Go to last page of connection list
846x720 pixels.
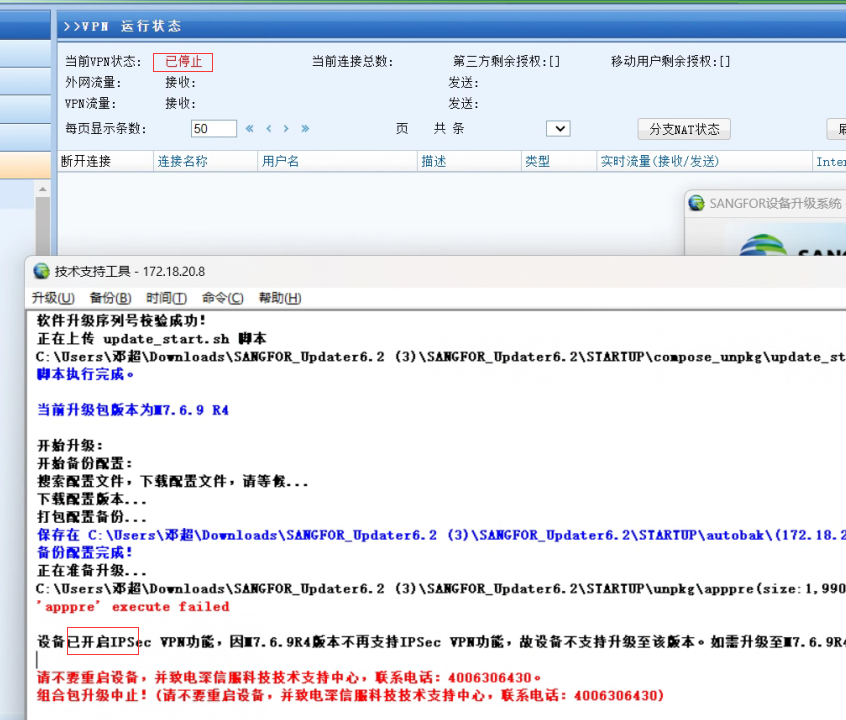point(305,129)
